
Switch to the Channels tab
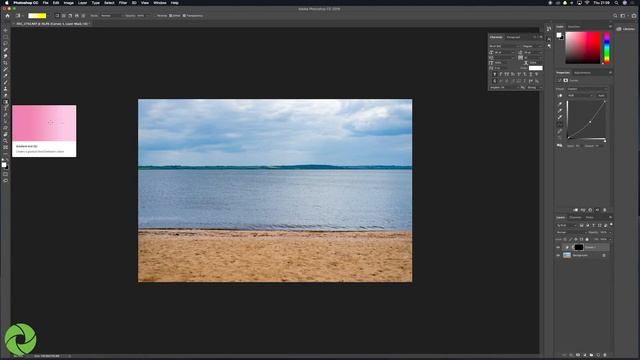[x=575, y=217]
